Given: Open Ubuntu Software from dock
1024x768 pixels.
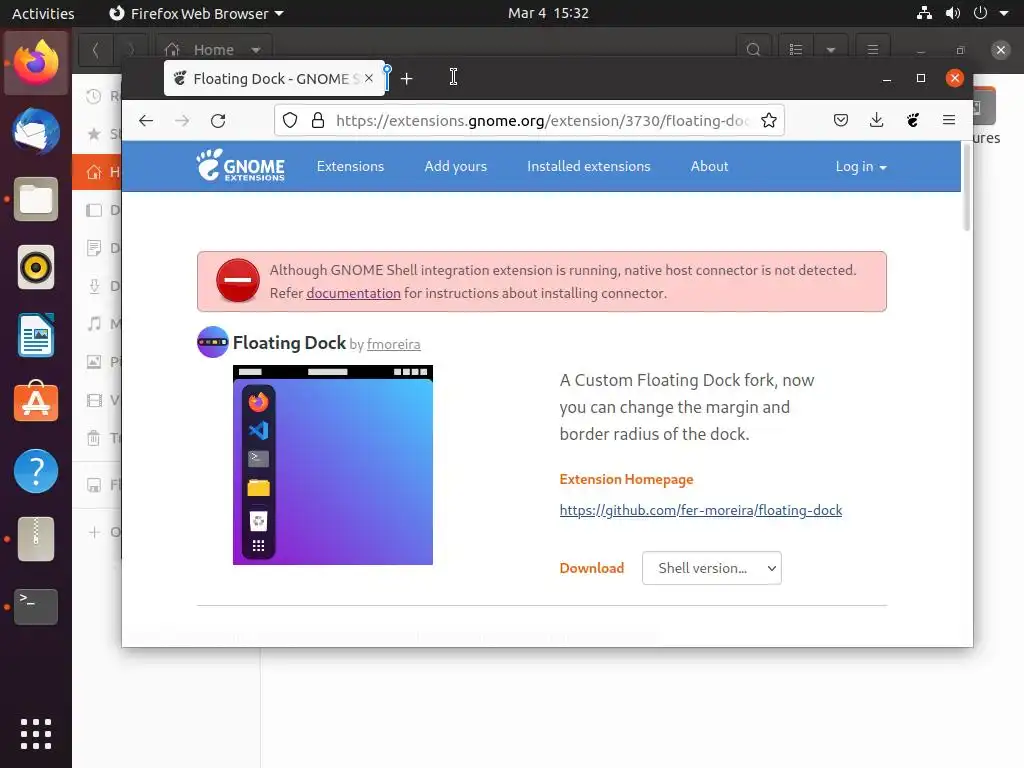Looking at the screenshot, I should [x=36, y=403].
